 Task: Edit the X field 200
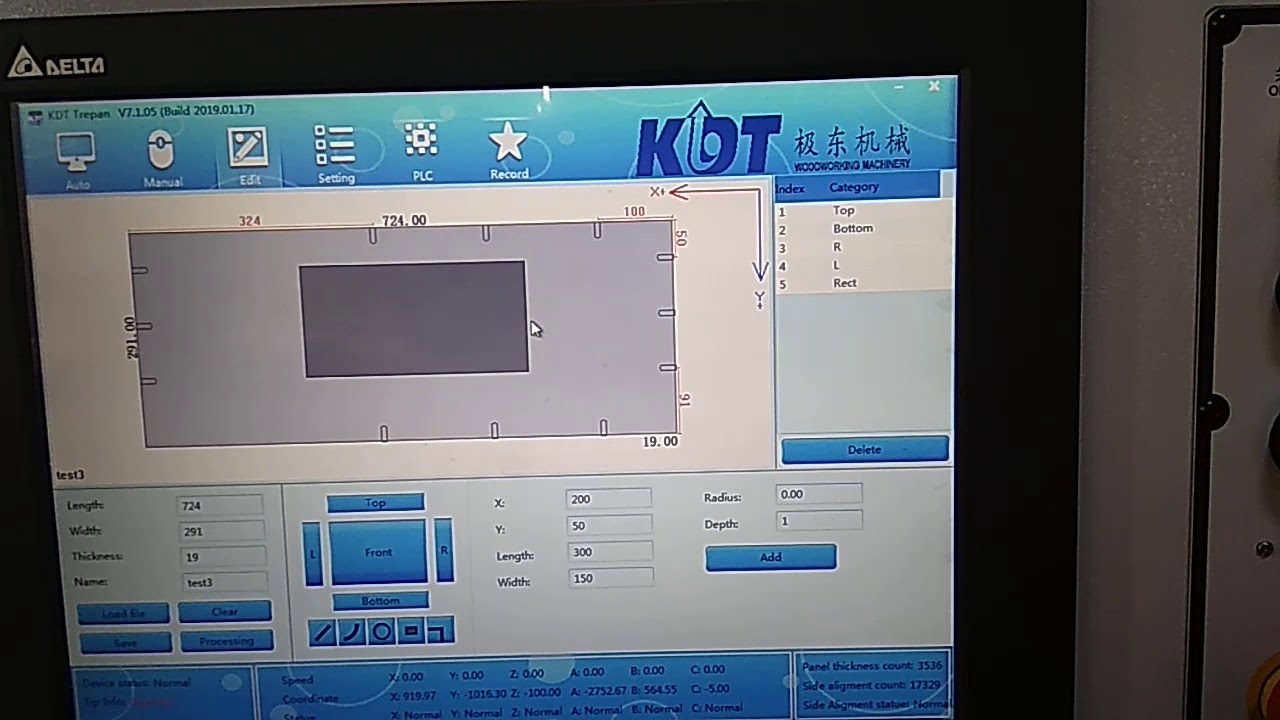608,498
